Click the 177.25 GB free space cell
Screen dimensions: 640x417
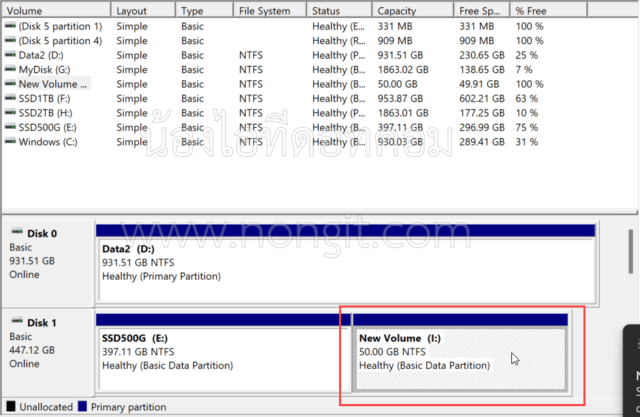482,113
